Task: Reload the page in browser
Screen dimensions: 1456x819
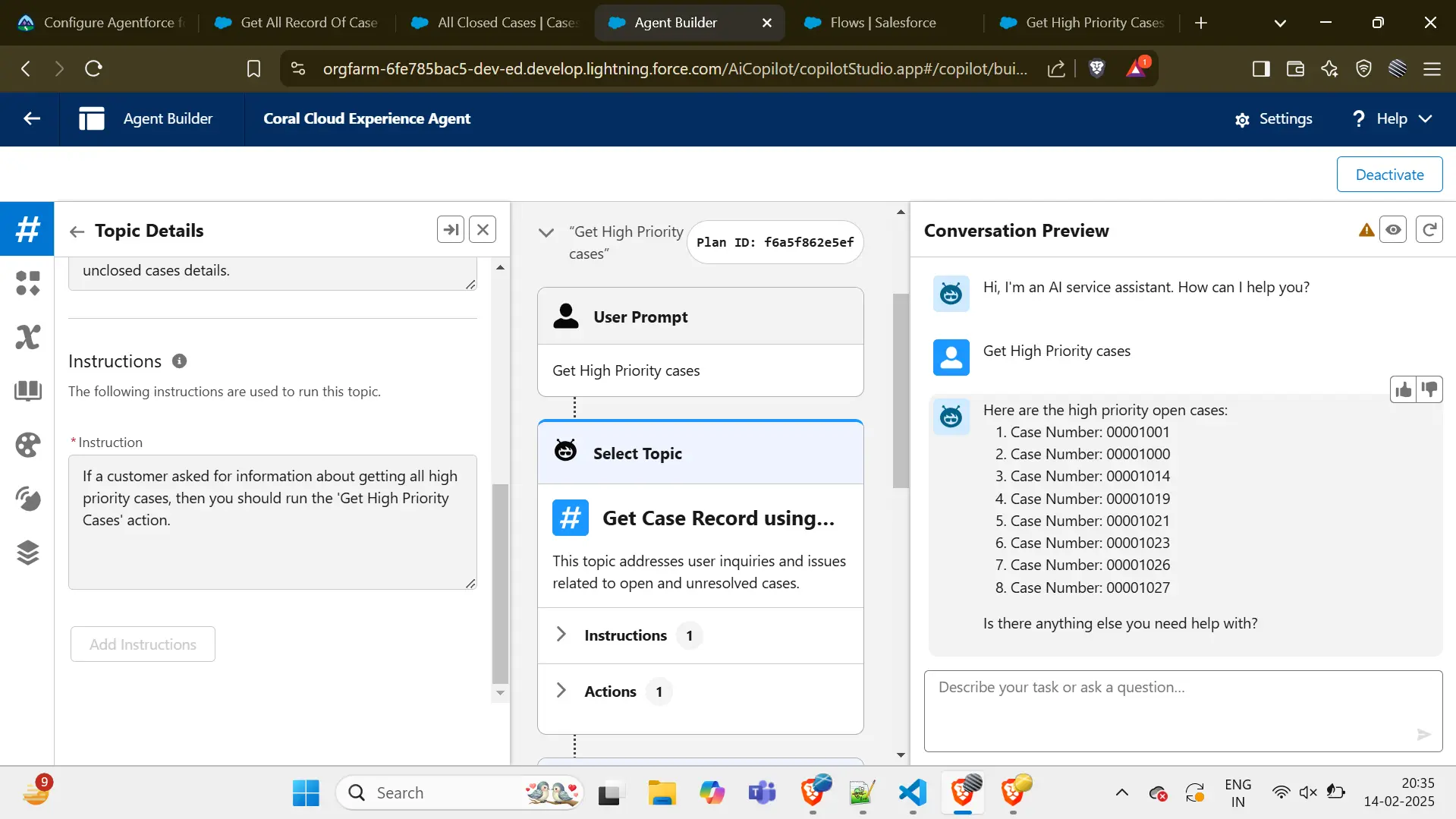Action: pyautogui.click(x=93, y=69)
